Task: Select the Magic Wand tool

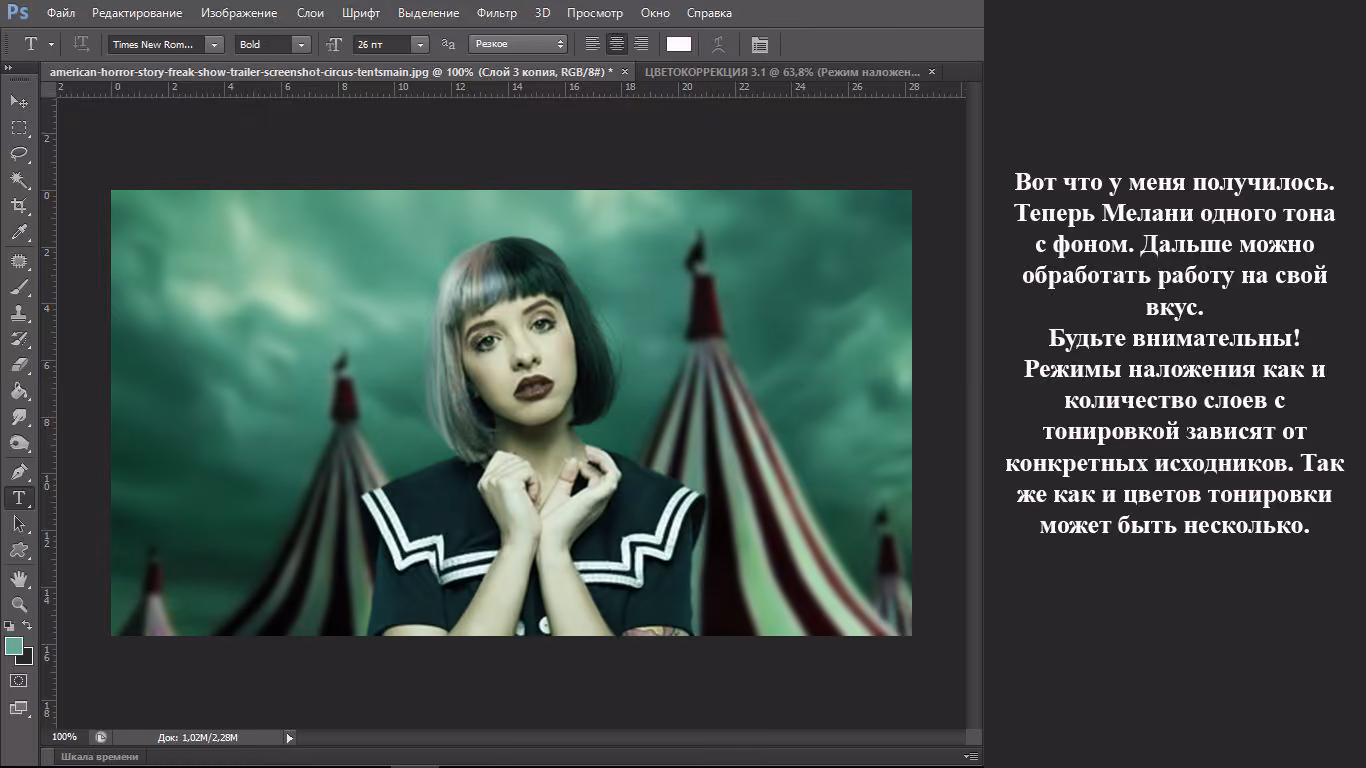Action: [18, 179]
